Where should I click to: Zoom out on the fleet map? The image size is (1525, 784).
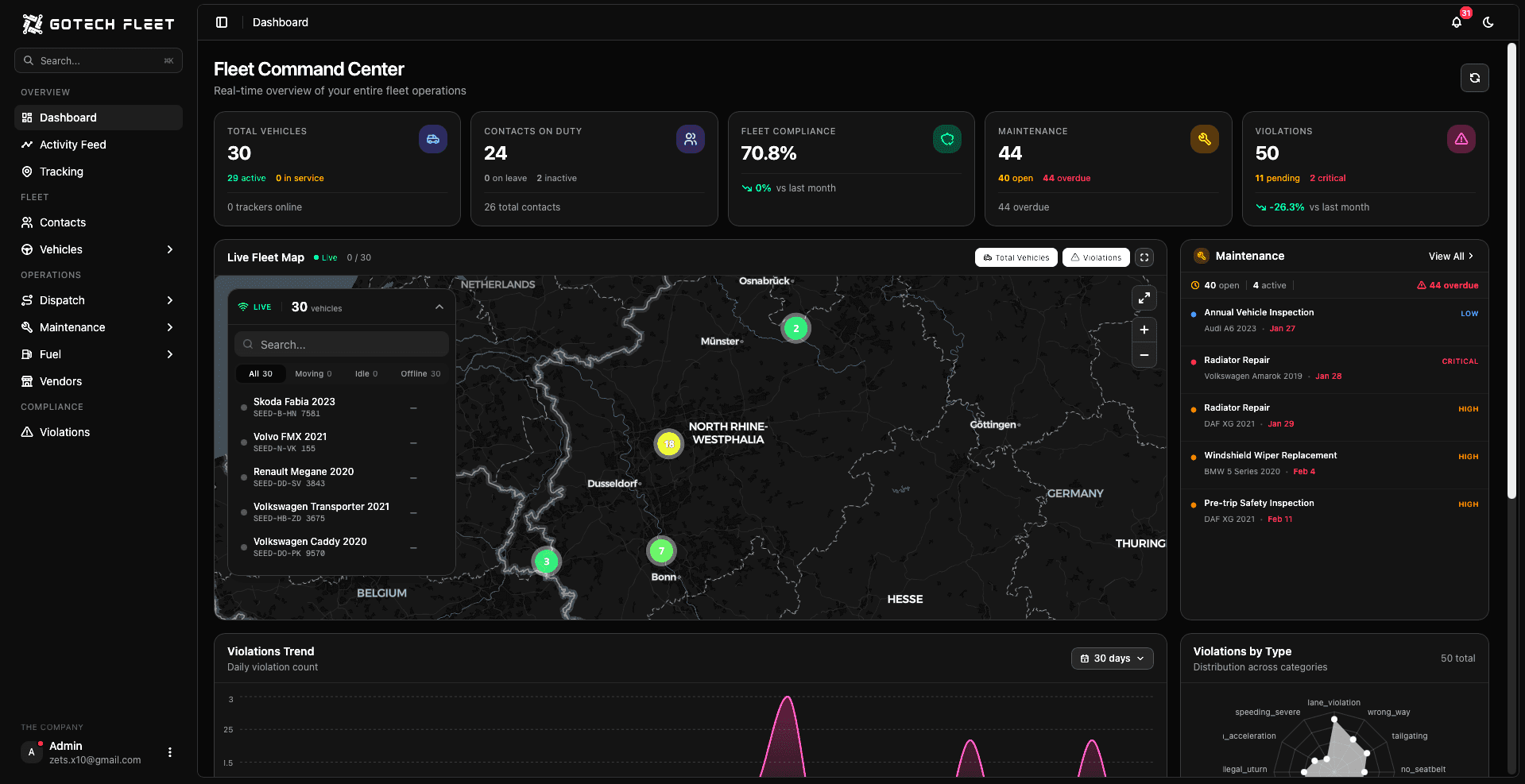[x=1144, y=355]
